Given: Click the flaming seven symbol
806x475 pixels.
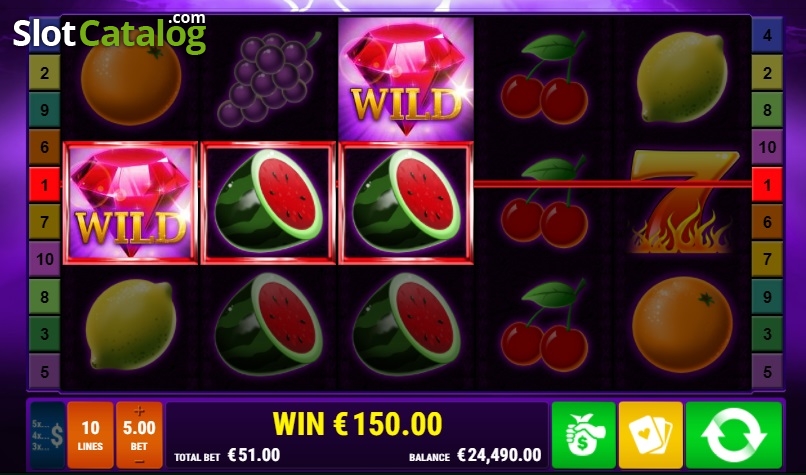Looking at the screenshot, I should (682, 202).
